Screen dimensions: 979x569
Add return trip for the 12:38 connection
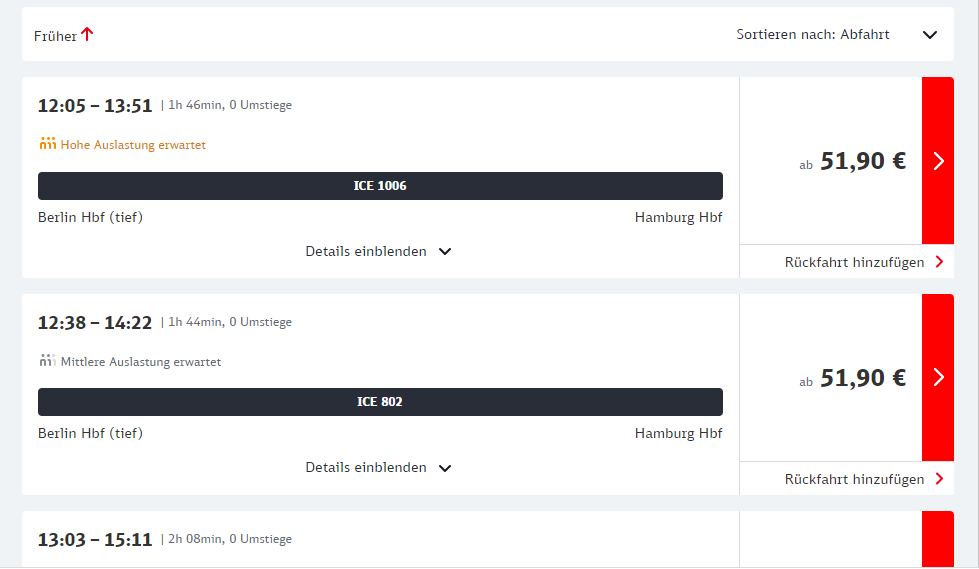point(854,479)
